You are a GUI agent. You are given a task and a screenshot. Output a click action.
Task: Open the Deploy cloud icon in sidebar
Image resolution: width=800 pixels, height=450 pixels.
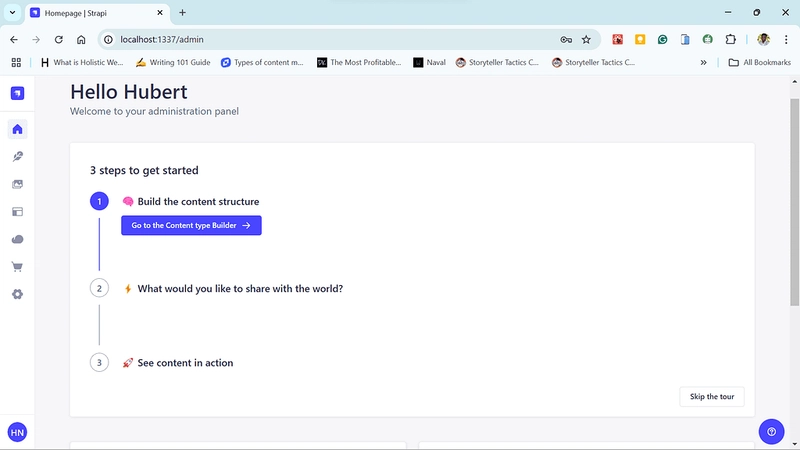pyautogui.click(x=17, y=239)
